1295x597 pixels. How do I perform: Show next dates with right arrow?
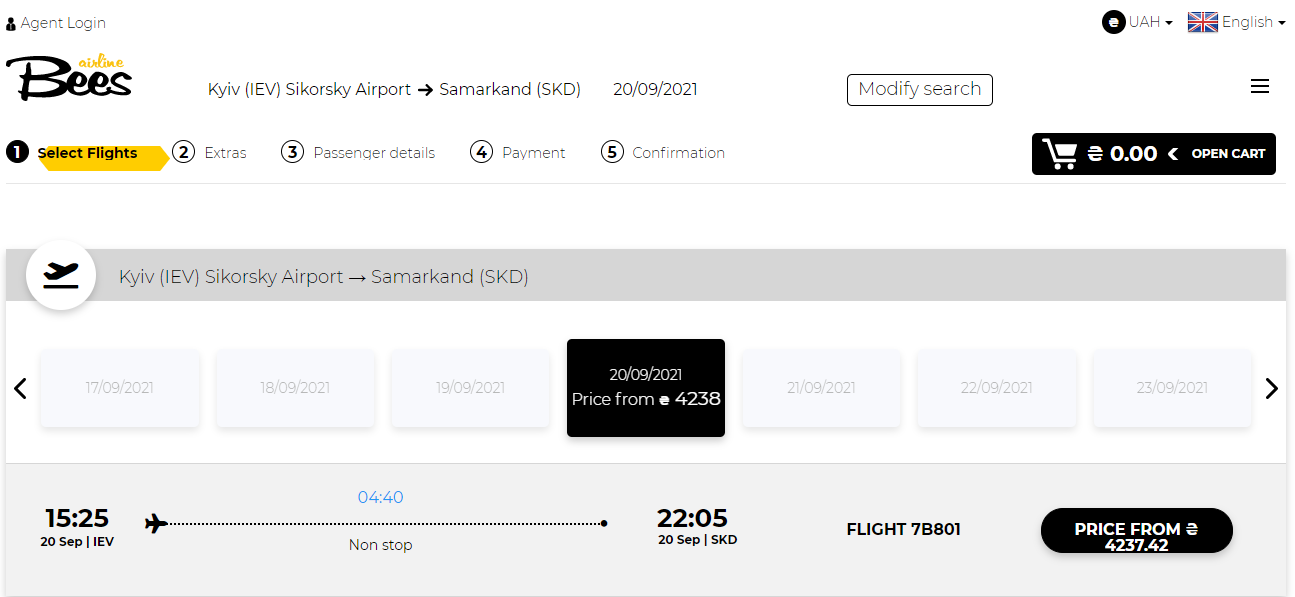pyautogui.click(x=1271, y=388)
